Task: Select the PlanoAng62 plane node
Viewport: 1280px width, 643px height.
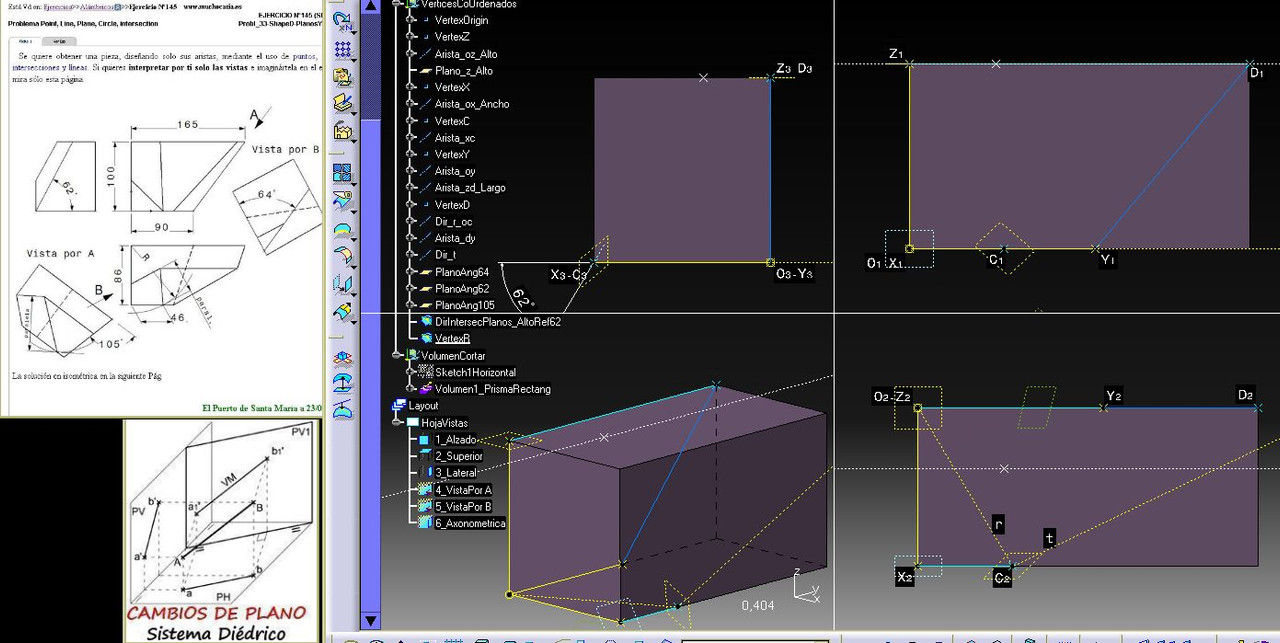Action: click(x=462, y=288)
